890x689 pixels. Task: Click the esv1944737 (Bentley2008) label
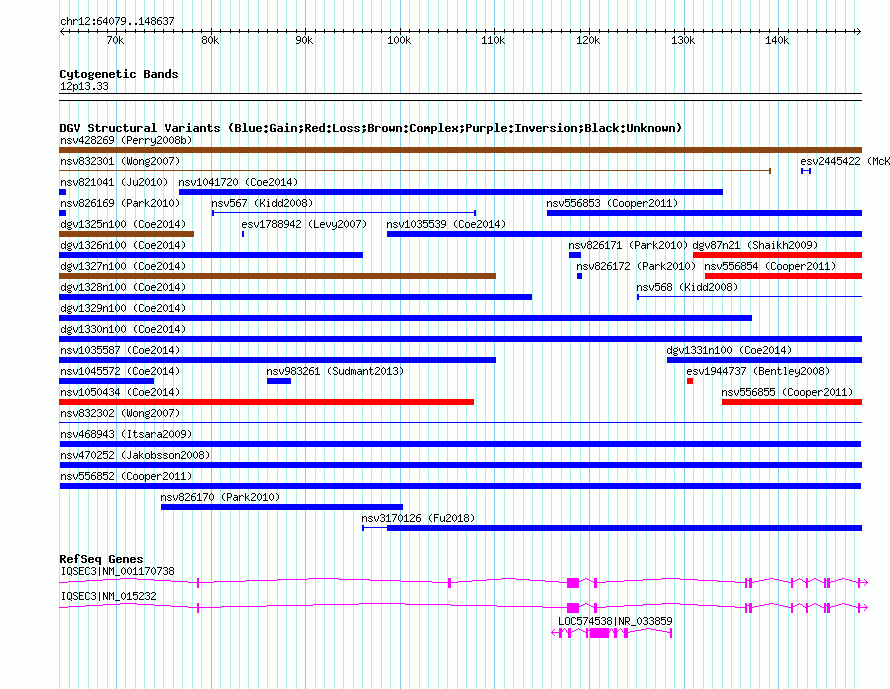pos(758,371)
